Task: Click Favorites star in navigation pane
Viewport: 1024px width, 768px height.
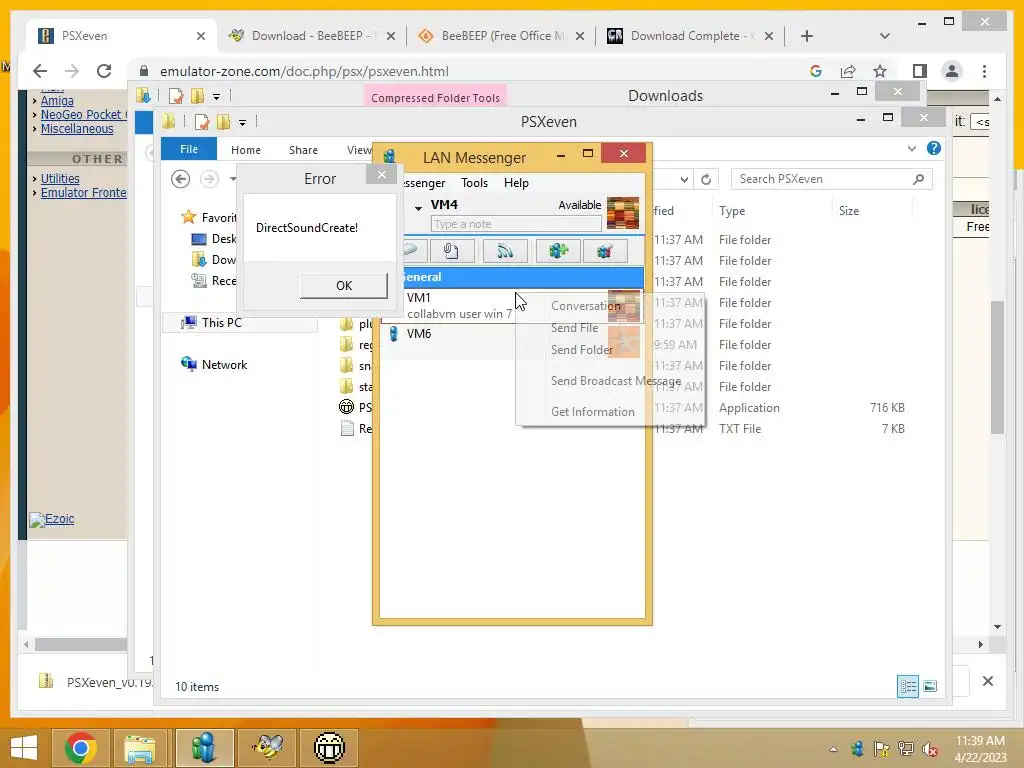Action: point(189,217)
